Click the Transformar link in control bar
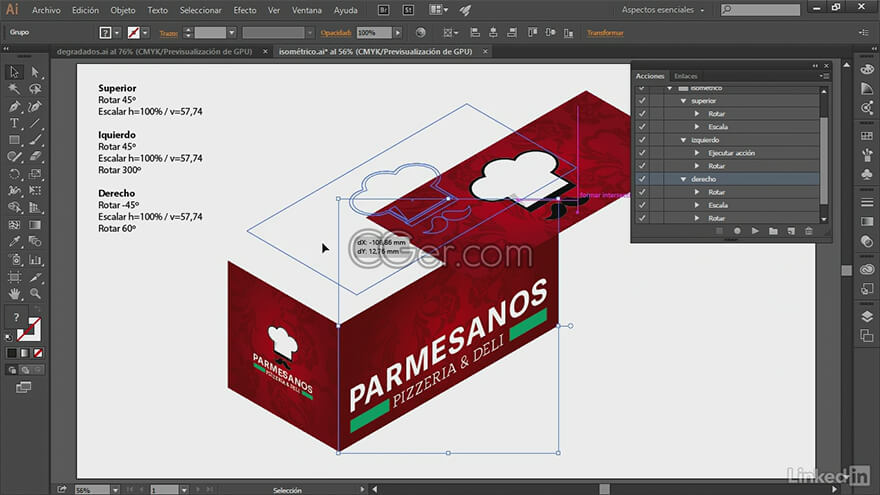The height and width of the screenshot is (495, 880). 605,33
